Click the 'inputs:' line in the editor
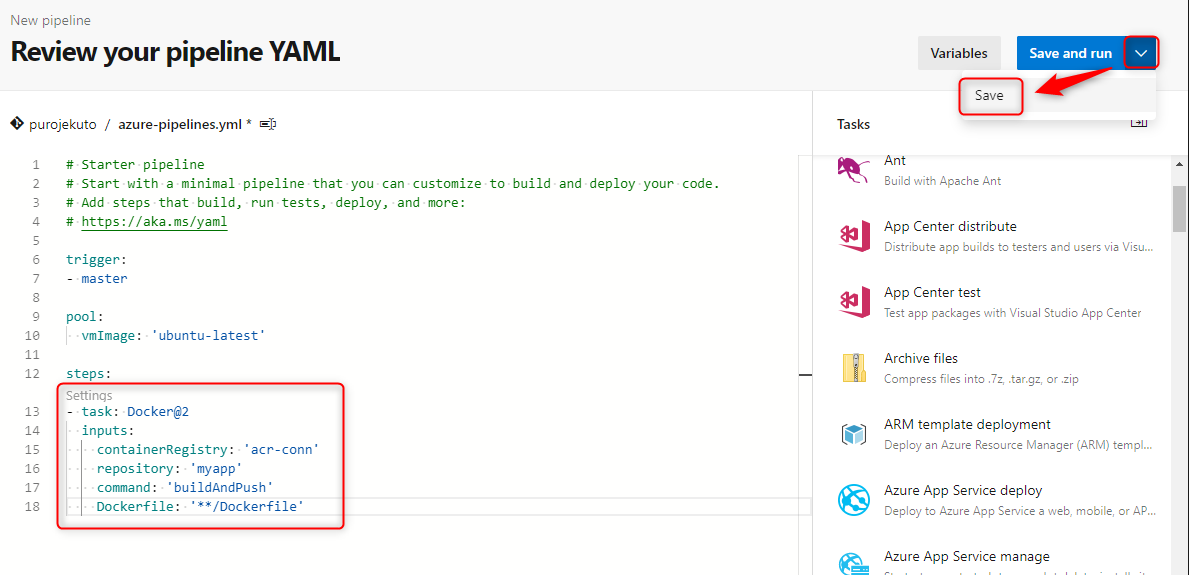This screenshot has width=1196, height=575. (x=108, y=430)
